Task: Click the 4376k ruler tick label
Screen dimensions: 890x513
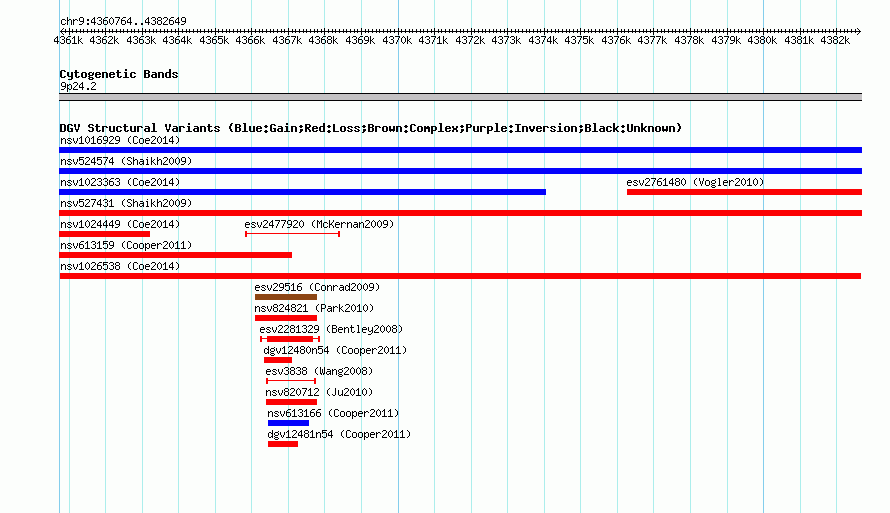Action: 616,40
